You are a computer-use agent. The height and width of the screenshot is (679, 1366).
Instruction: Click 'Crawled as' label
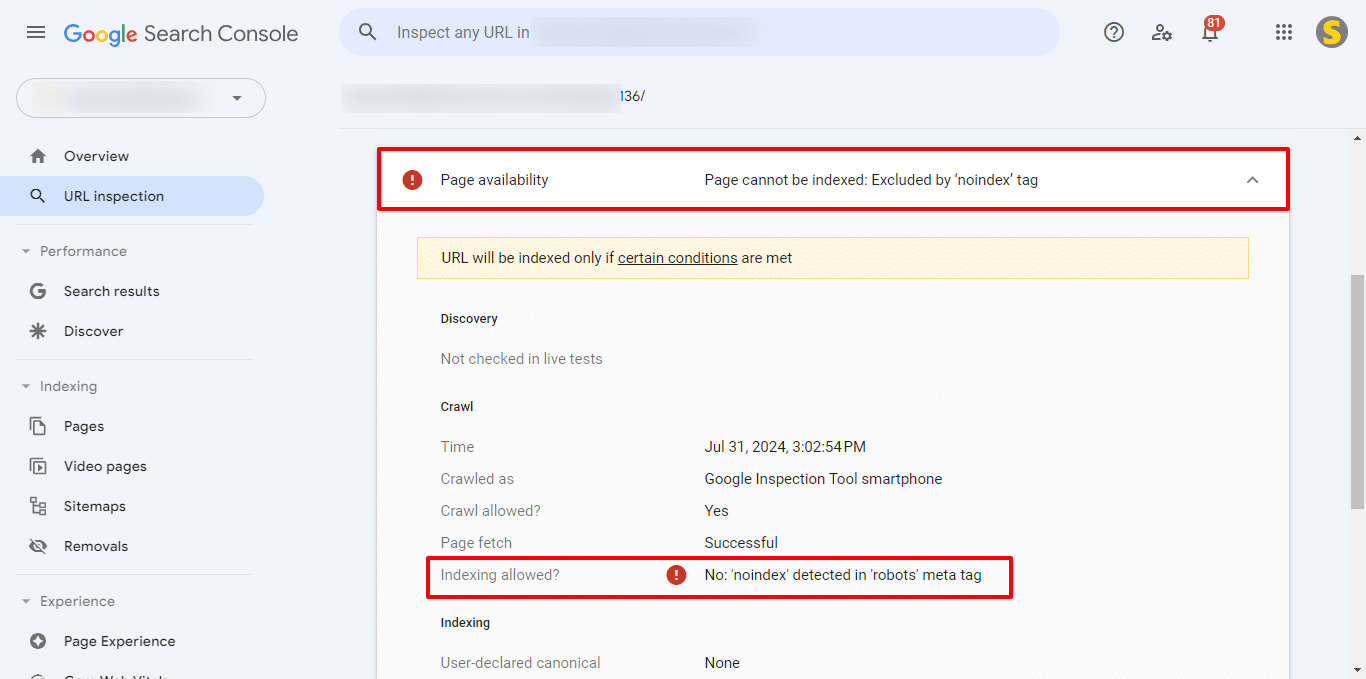pos(477,479)
